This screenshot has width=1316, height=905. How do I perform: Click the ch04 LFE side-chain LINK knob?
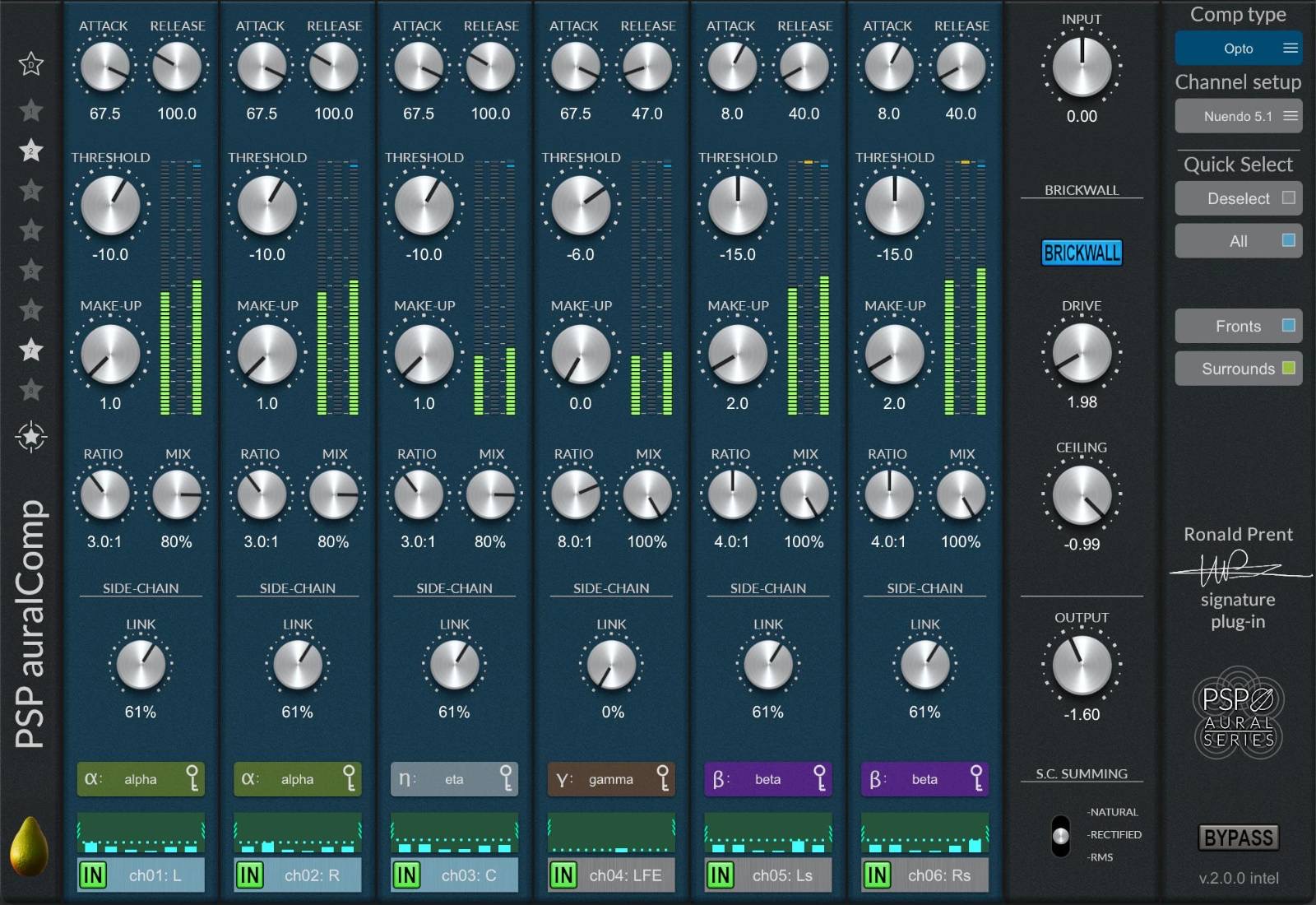tap(611, 665)
